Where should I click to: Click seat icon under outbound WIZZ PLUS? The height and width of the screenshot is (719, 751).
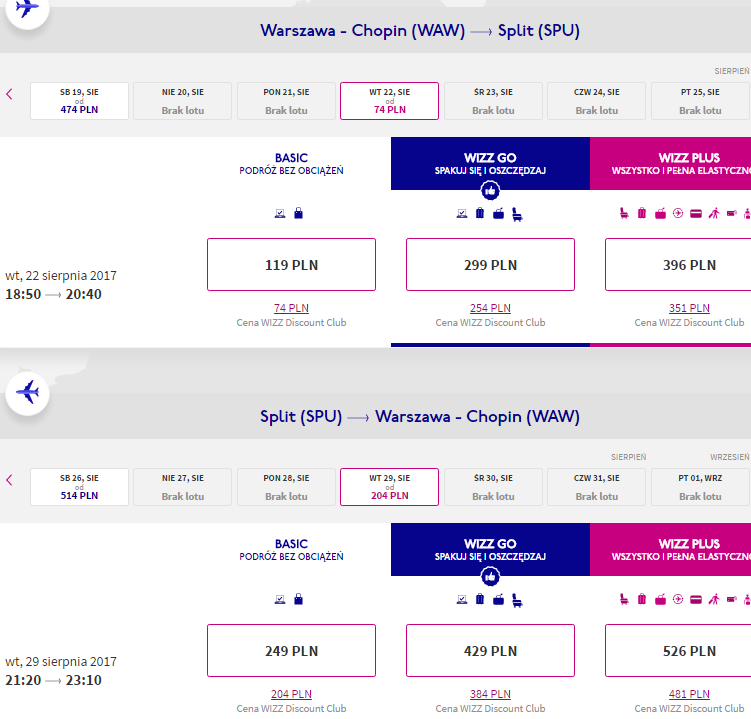click(624, 213)
